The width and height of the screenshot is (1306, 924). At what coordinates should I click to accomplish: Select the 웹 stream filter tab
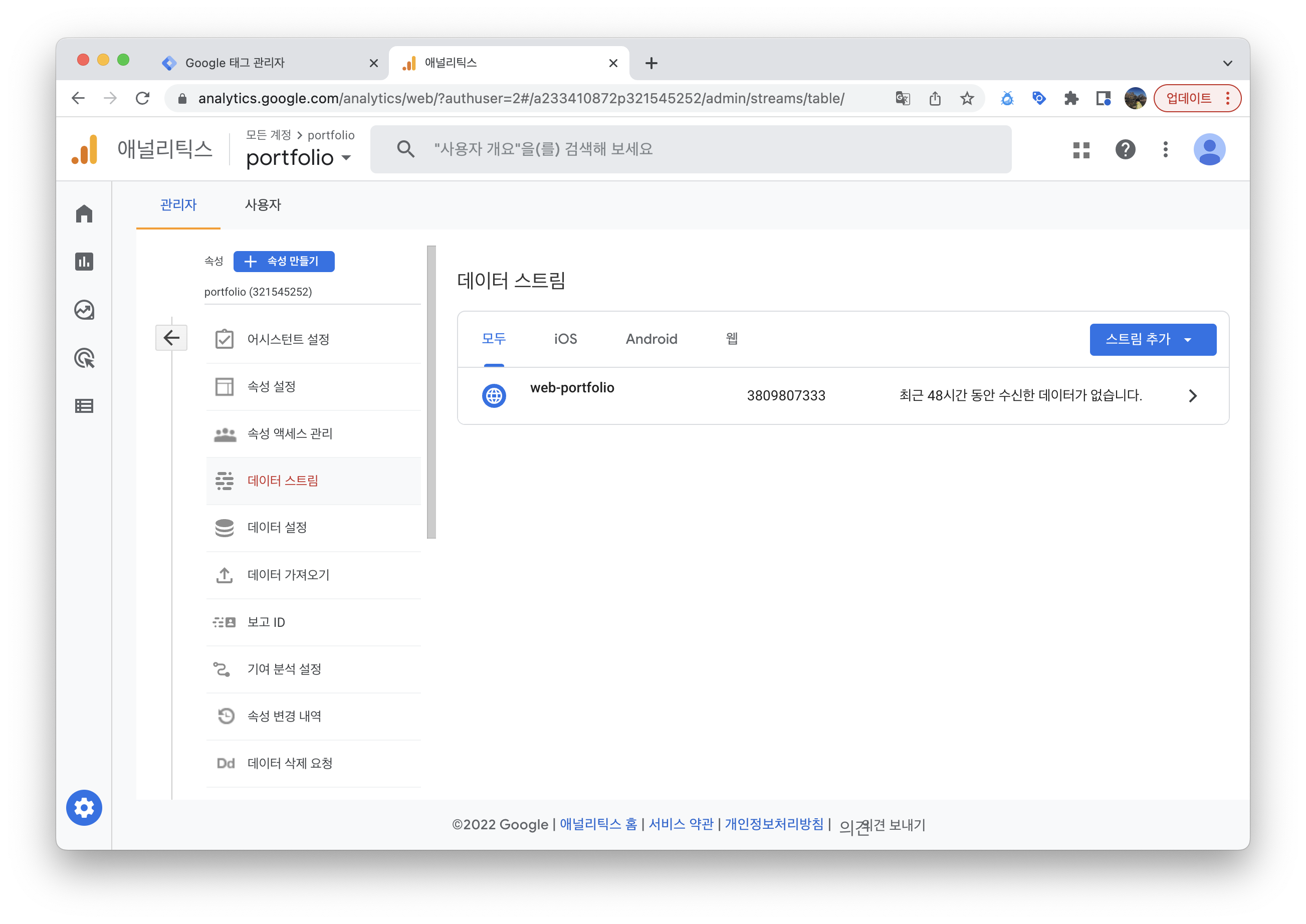tap(732, 339)
